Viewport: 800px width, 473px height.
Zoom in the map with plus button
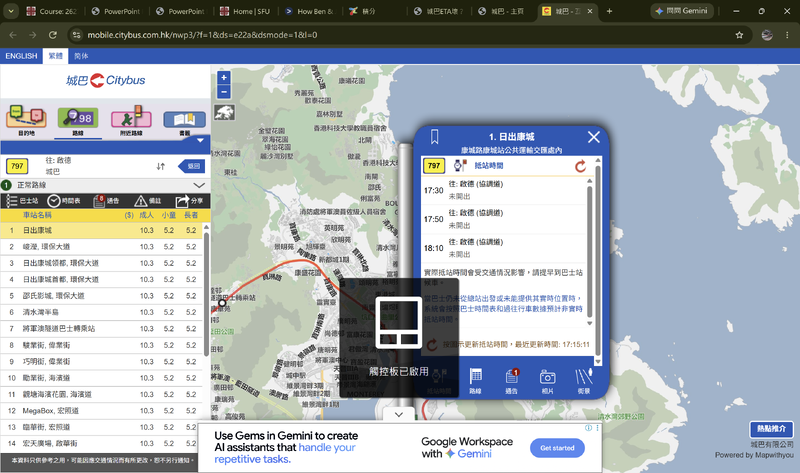tap(223, 78)
